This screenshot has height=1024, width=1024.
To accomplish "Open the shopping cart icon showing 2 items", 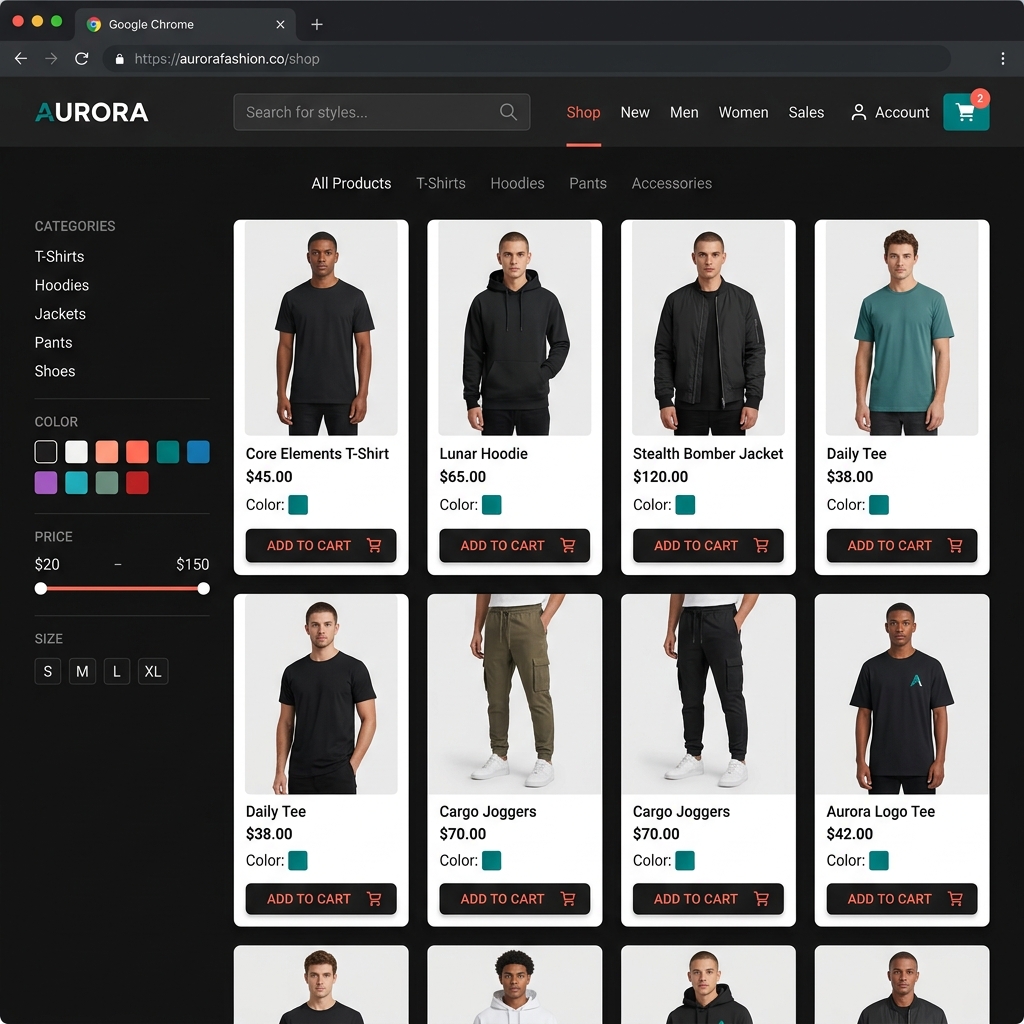I will point(966,112).
